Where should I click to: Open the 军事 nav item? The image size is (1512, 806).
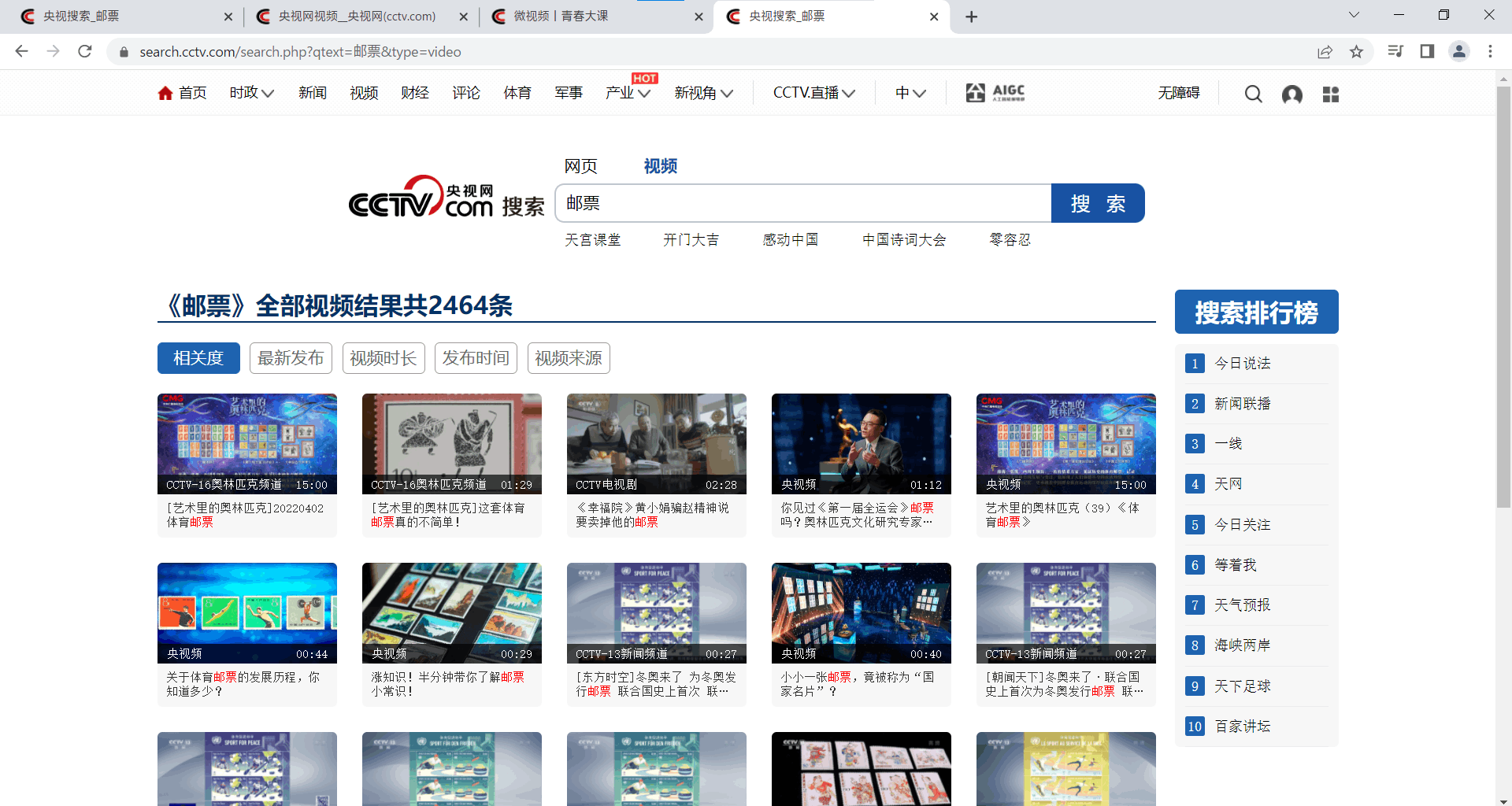(x=569, y=93)
